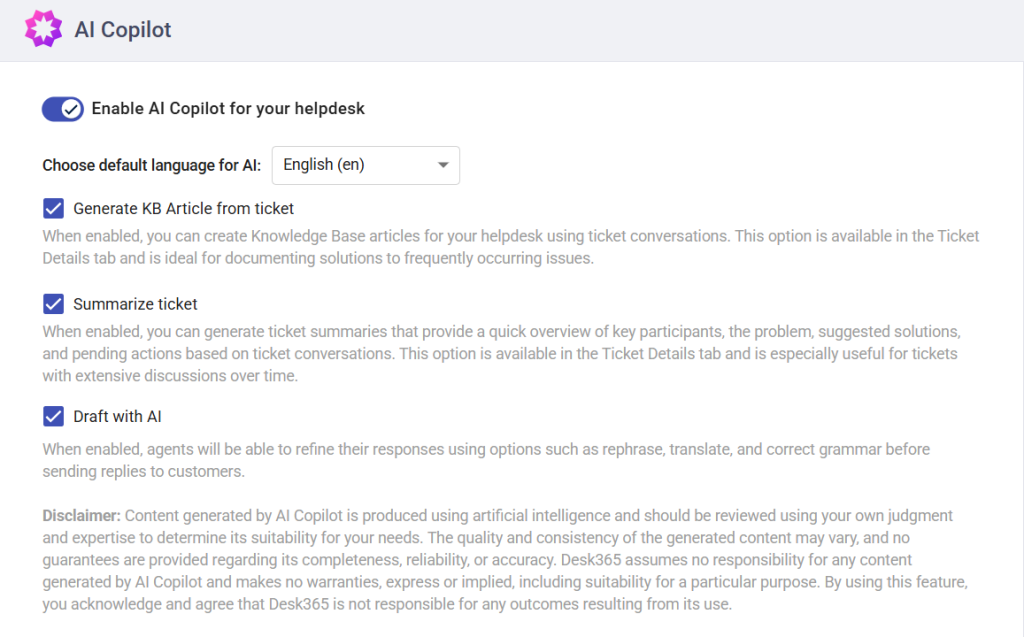The image size is (1024, 637).
Task: Select the pink gradient Copilot logo
Action: point(44,29)
